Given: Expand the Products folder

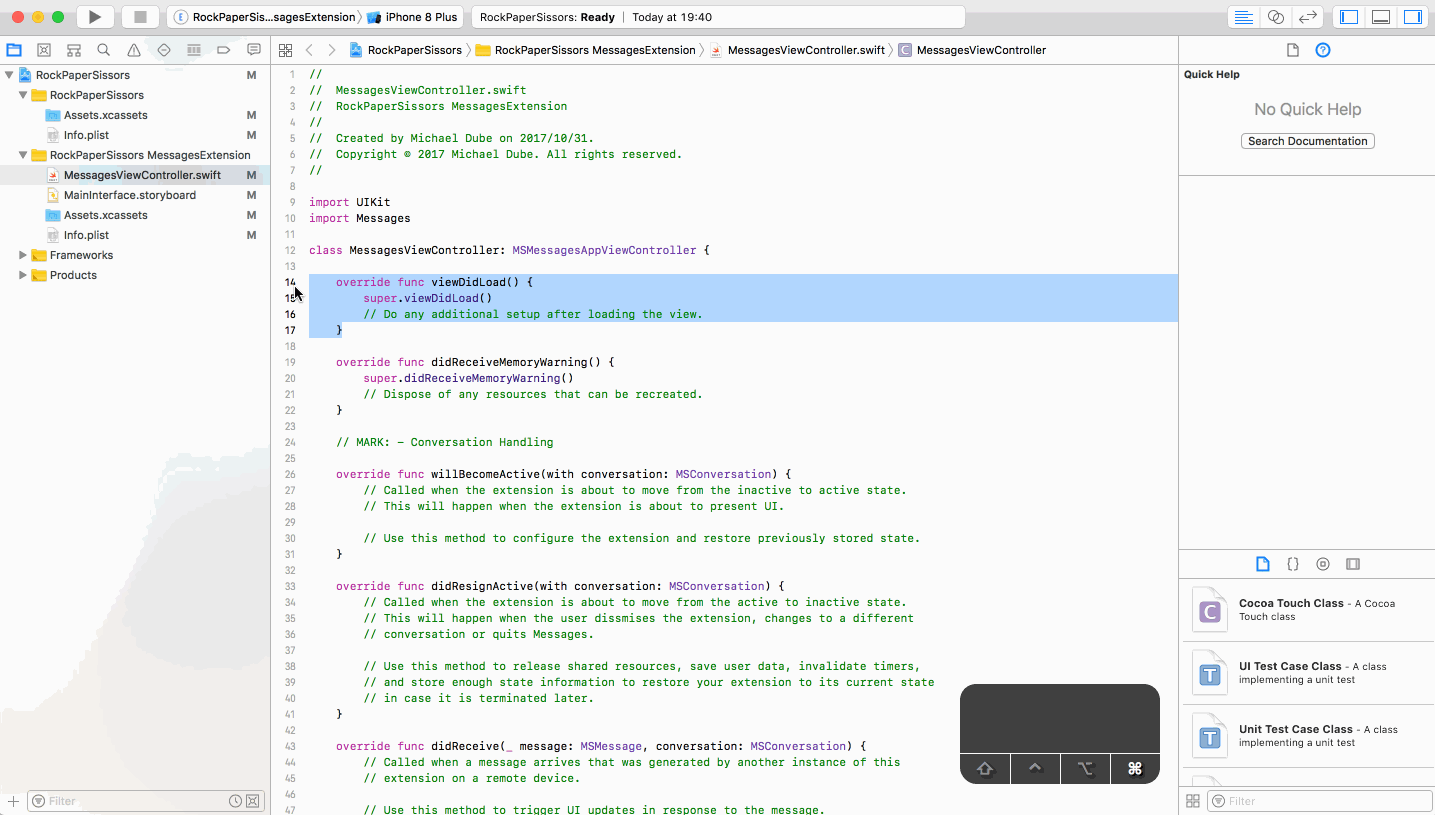Looking at the screenshot, I should (x=23, y=275).
